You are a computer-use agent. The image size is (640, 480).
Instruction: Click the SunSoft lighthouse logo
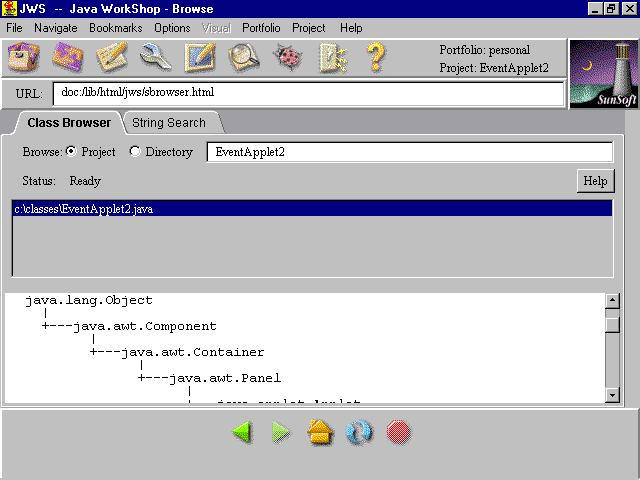(x=604, y=74)
